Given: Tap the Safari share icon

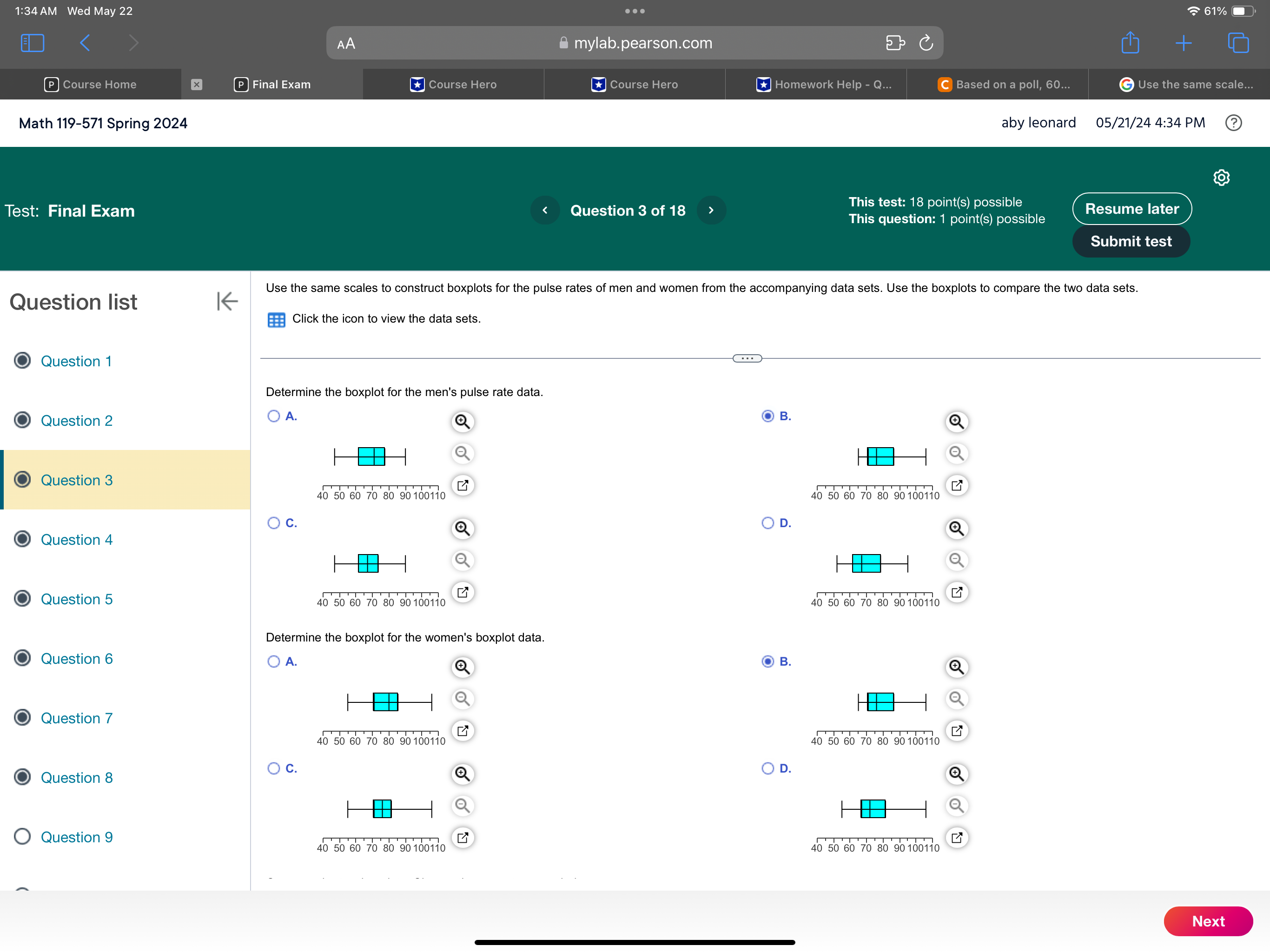Looking at the screenshot, I should tap(1130, 43).
